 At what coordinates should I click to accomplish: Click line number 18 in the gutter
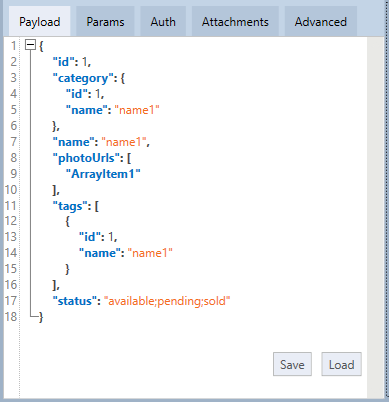[11, 316]
